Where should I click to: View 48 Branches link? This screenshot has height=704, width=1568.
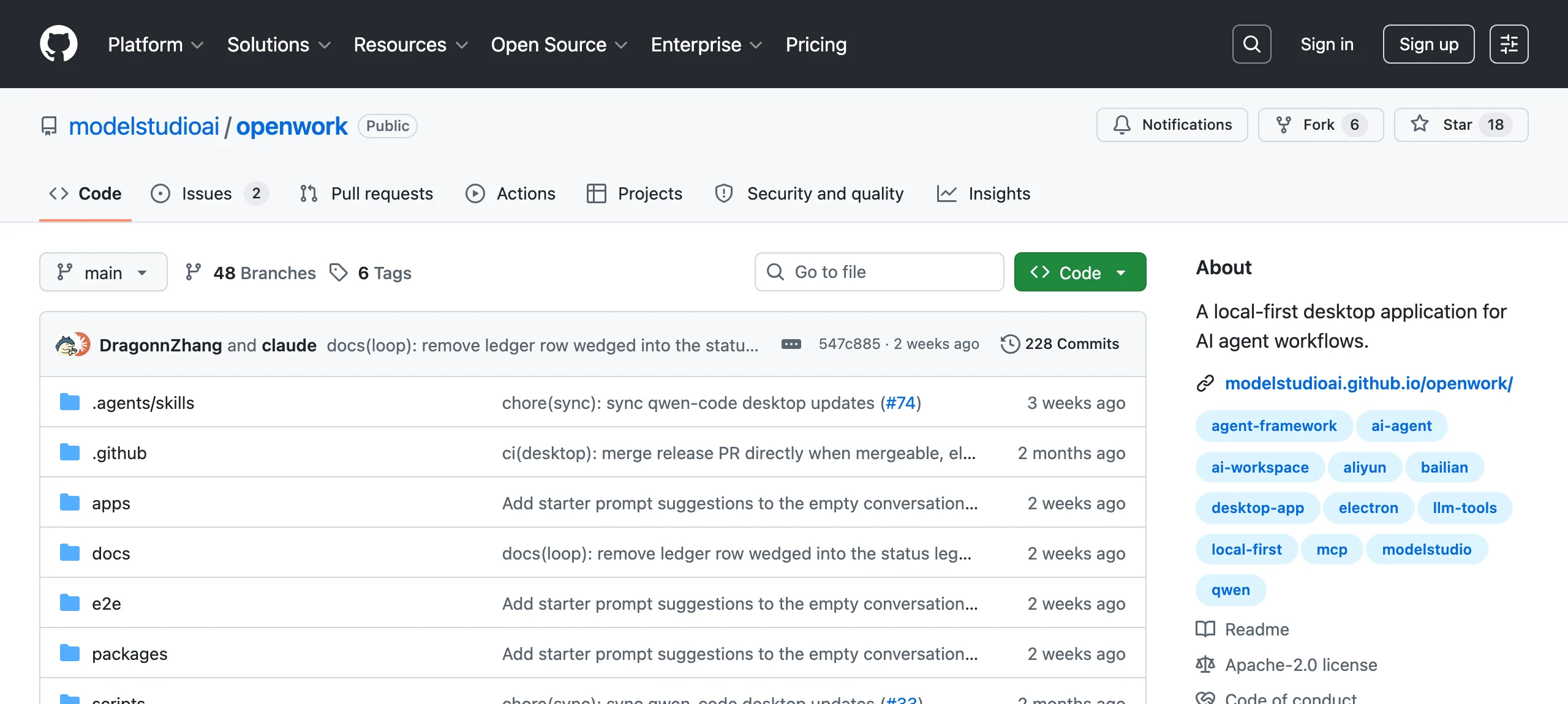click(x=250, y=272)
